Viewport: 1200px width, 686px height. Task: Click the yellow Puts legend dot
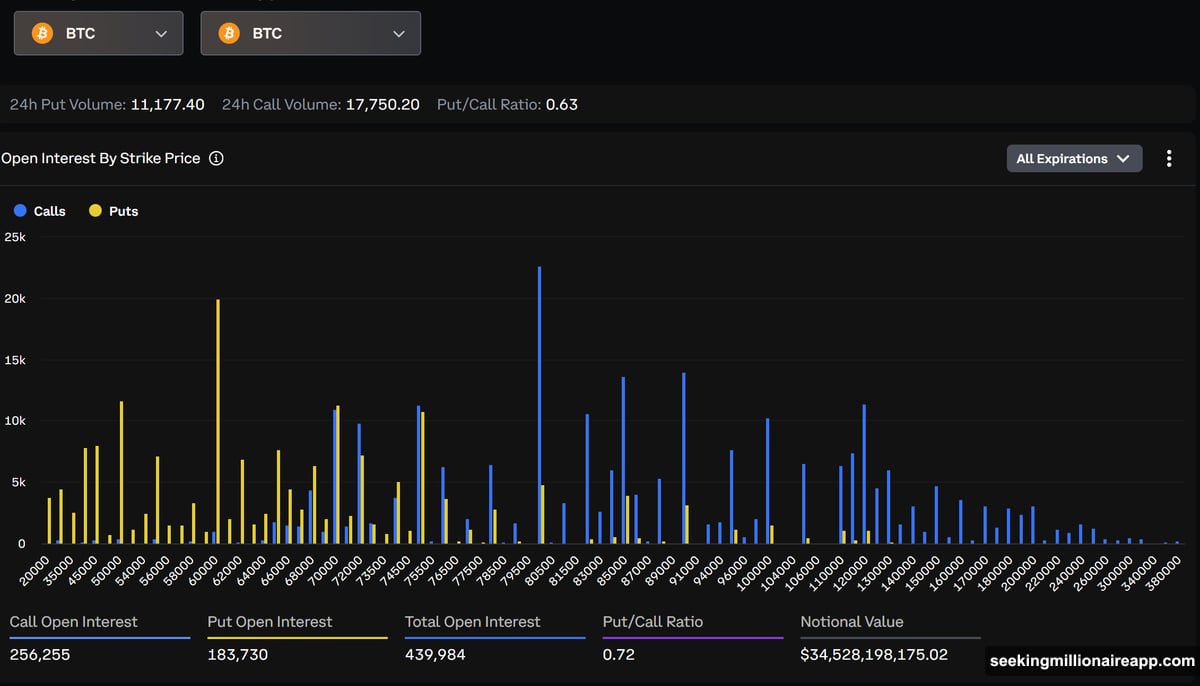(96, 211)
